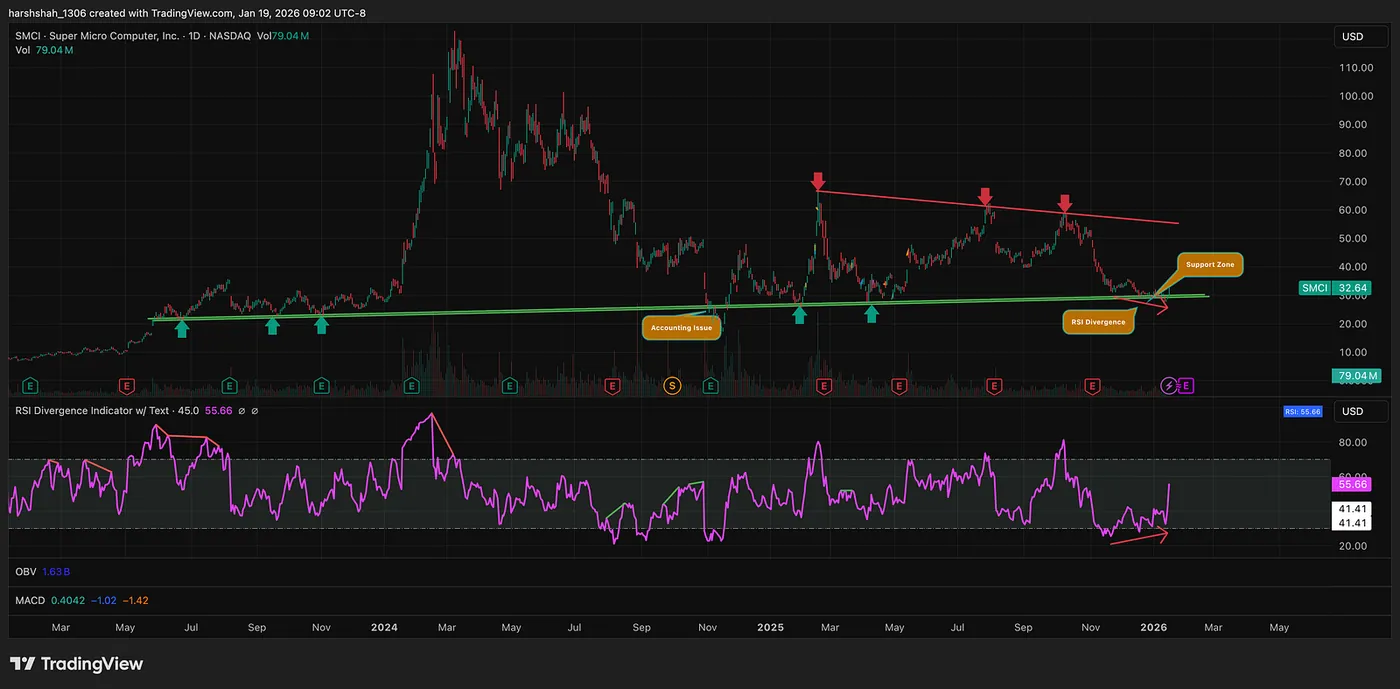Open the green earnings marker just after 2024 label

[x=411, y=385]
